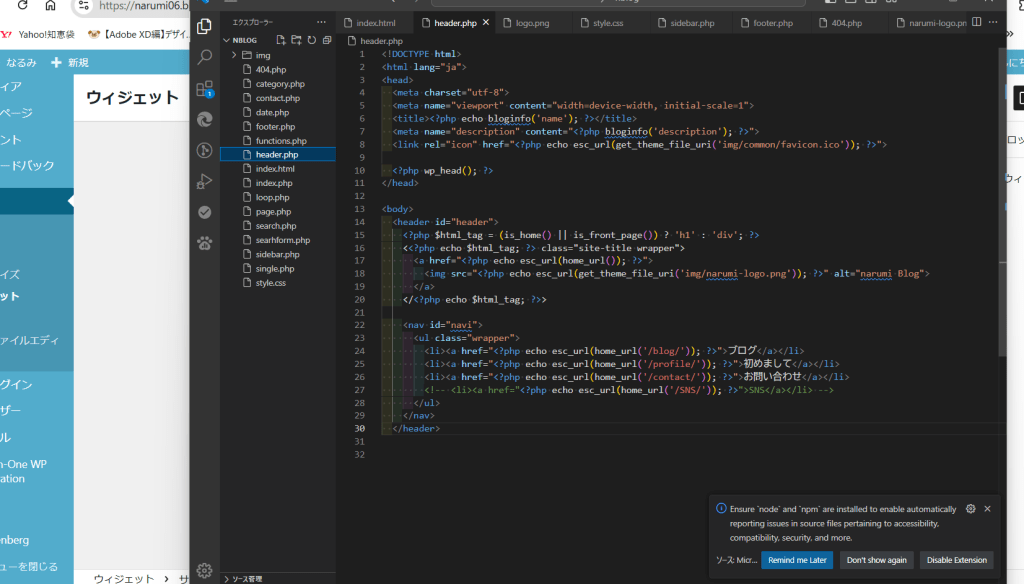
Task: Close the node and npm notification
Action: click(x=987, y=509)
